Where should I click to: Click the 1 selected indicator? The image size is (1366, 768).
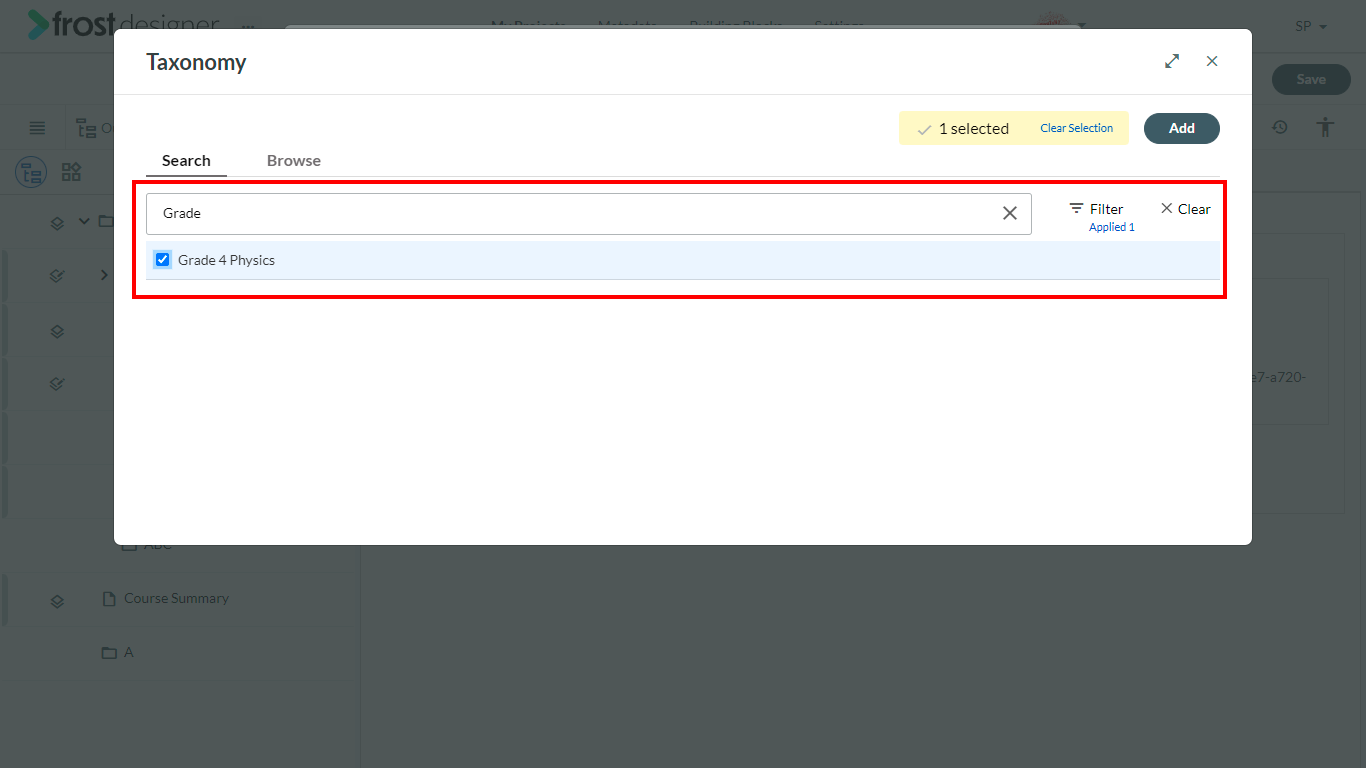(x=963, y=128)
